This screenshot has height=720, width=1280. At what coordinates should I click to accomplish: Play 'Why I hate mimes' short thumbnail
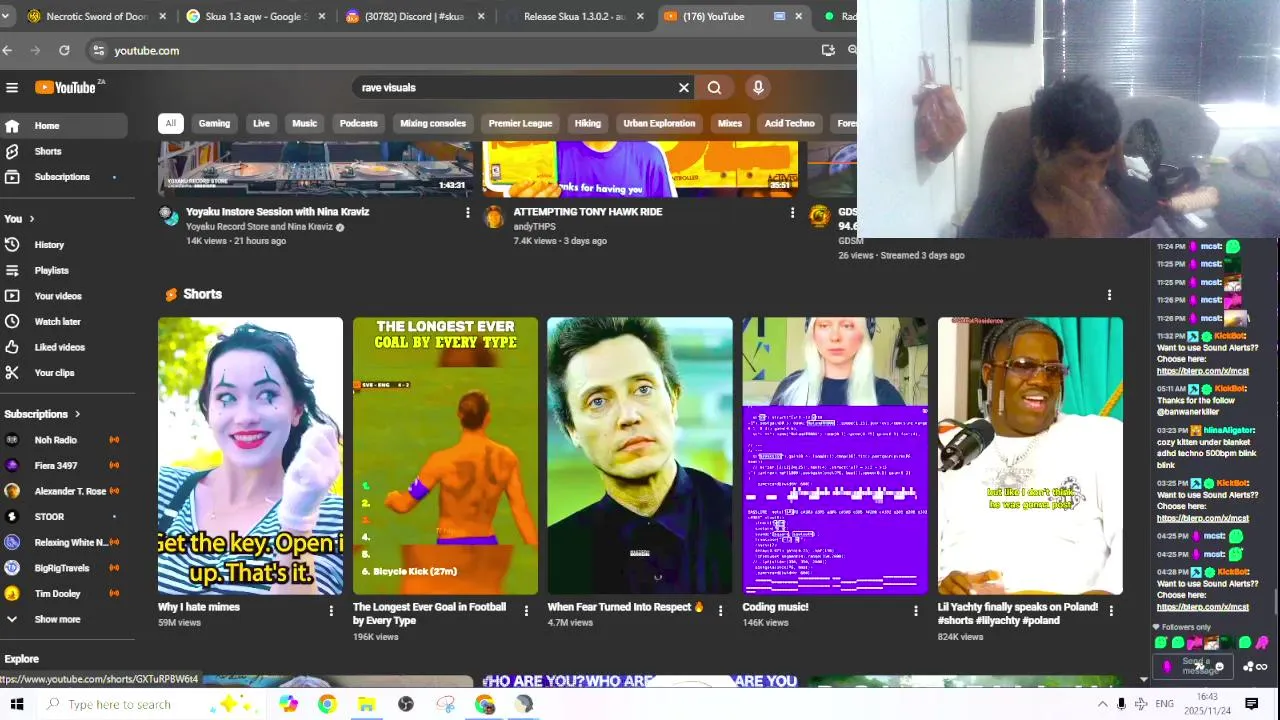[250, 456]
